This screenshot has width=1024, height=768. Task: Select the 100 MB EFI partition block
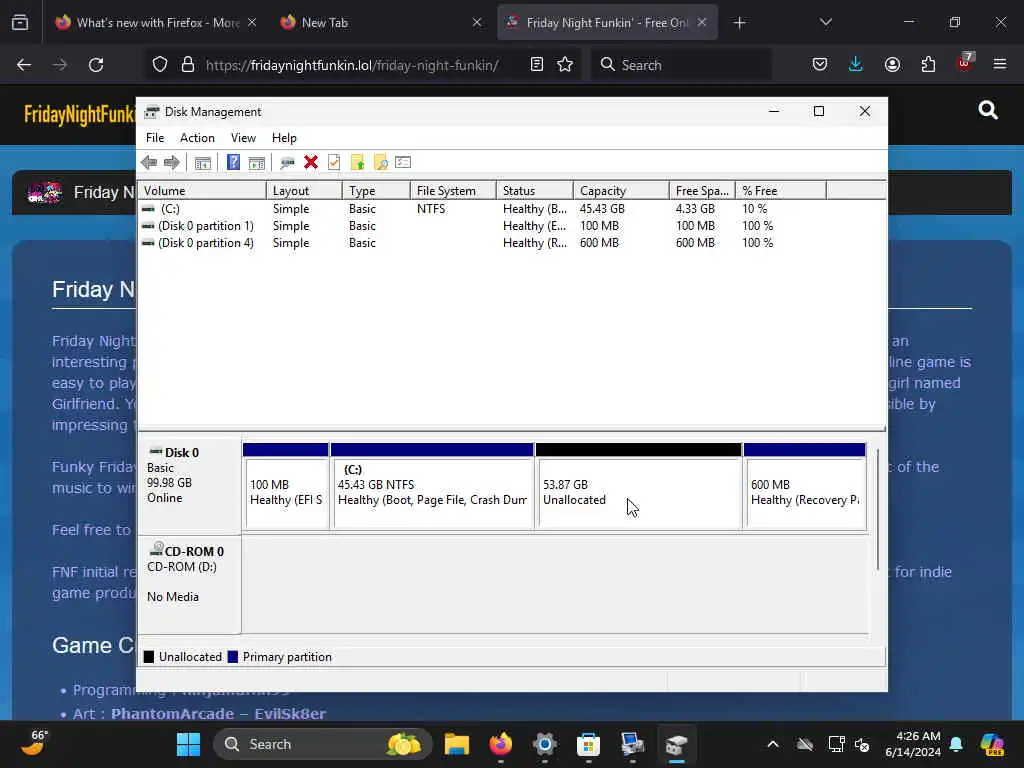285,487
